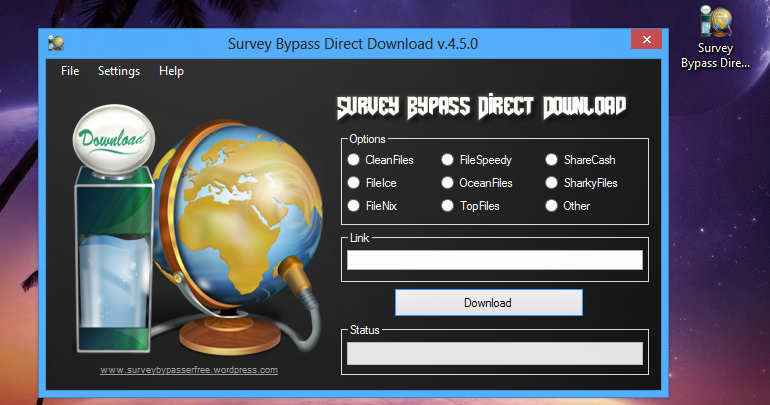Open the File menu
770x405 pixels.
[70, 71]
